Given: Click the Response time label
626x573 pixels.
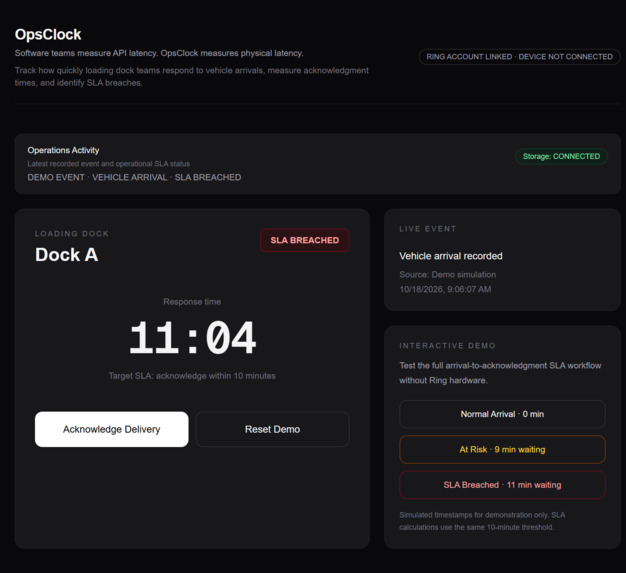Looking at the screenshot, I should (192, 302).
